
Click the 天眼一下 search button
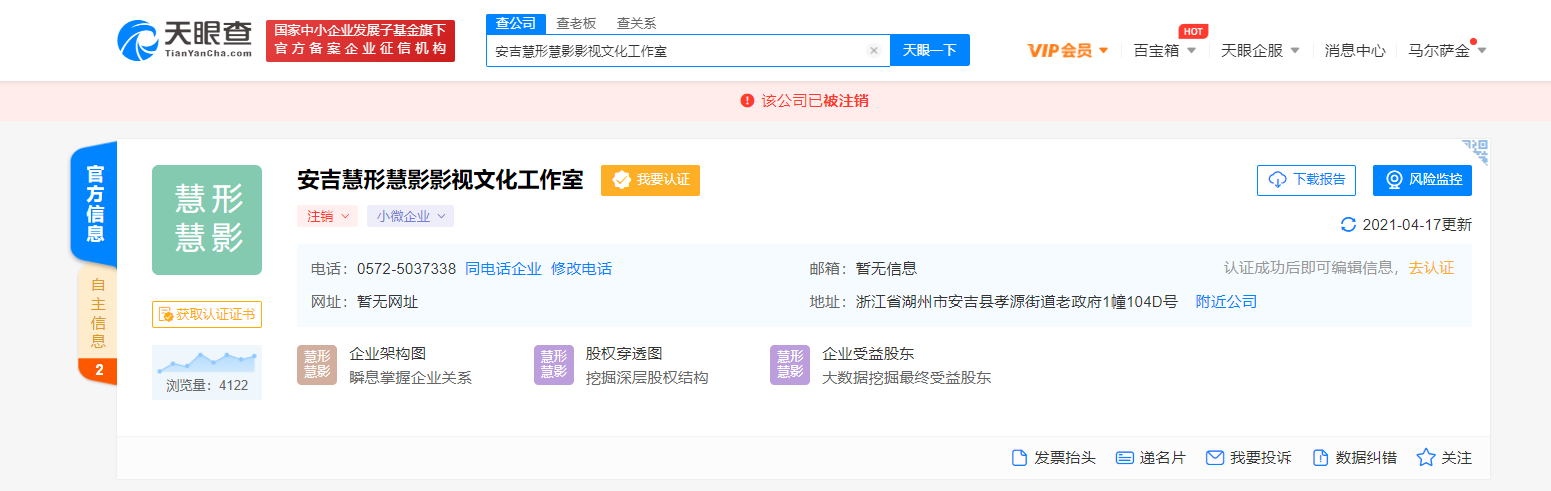tap(930, 50)
